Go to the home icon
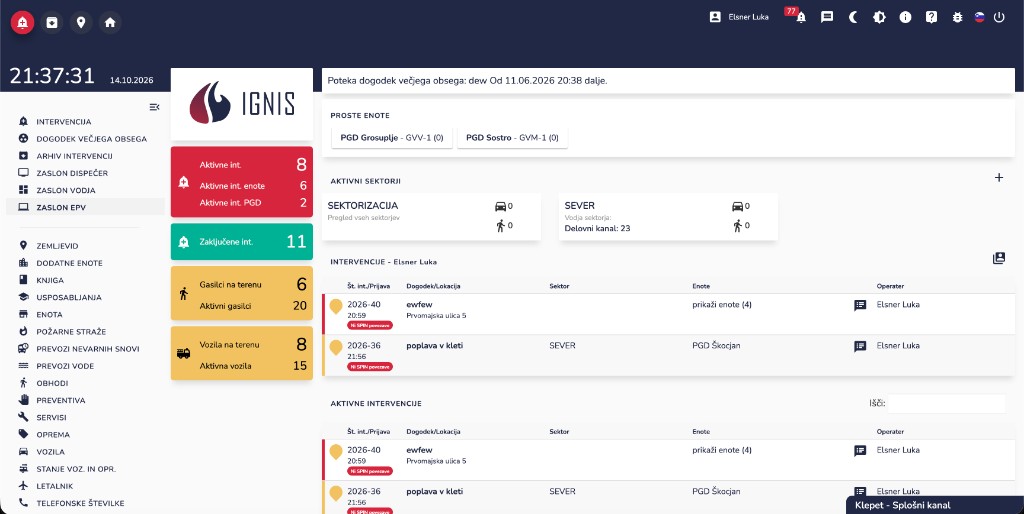Screen dimensions: 1024x514 [110, 22]
